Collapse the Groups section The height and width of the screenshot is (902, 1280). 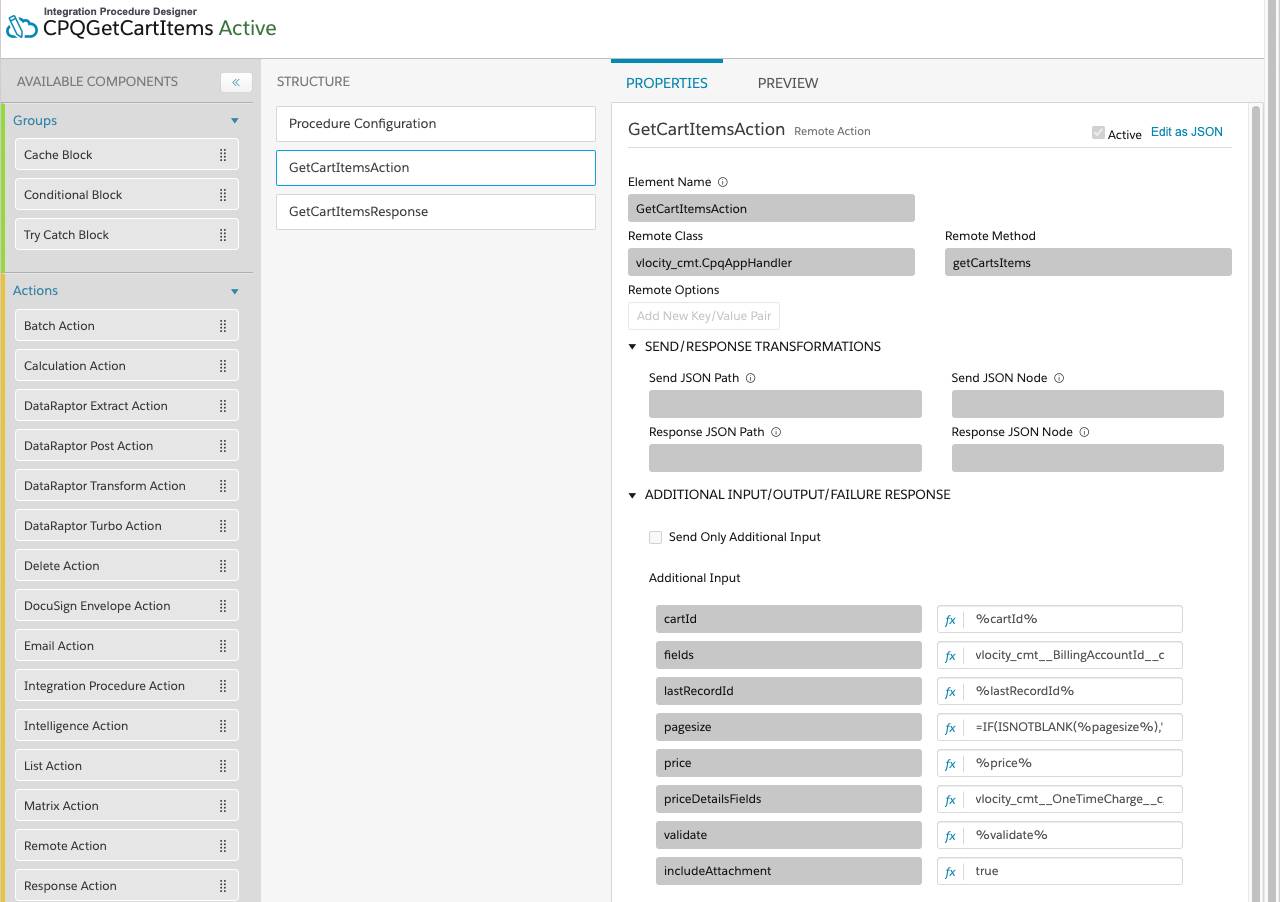point(235,121)
